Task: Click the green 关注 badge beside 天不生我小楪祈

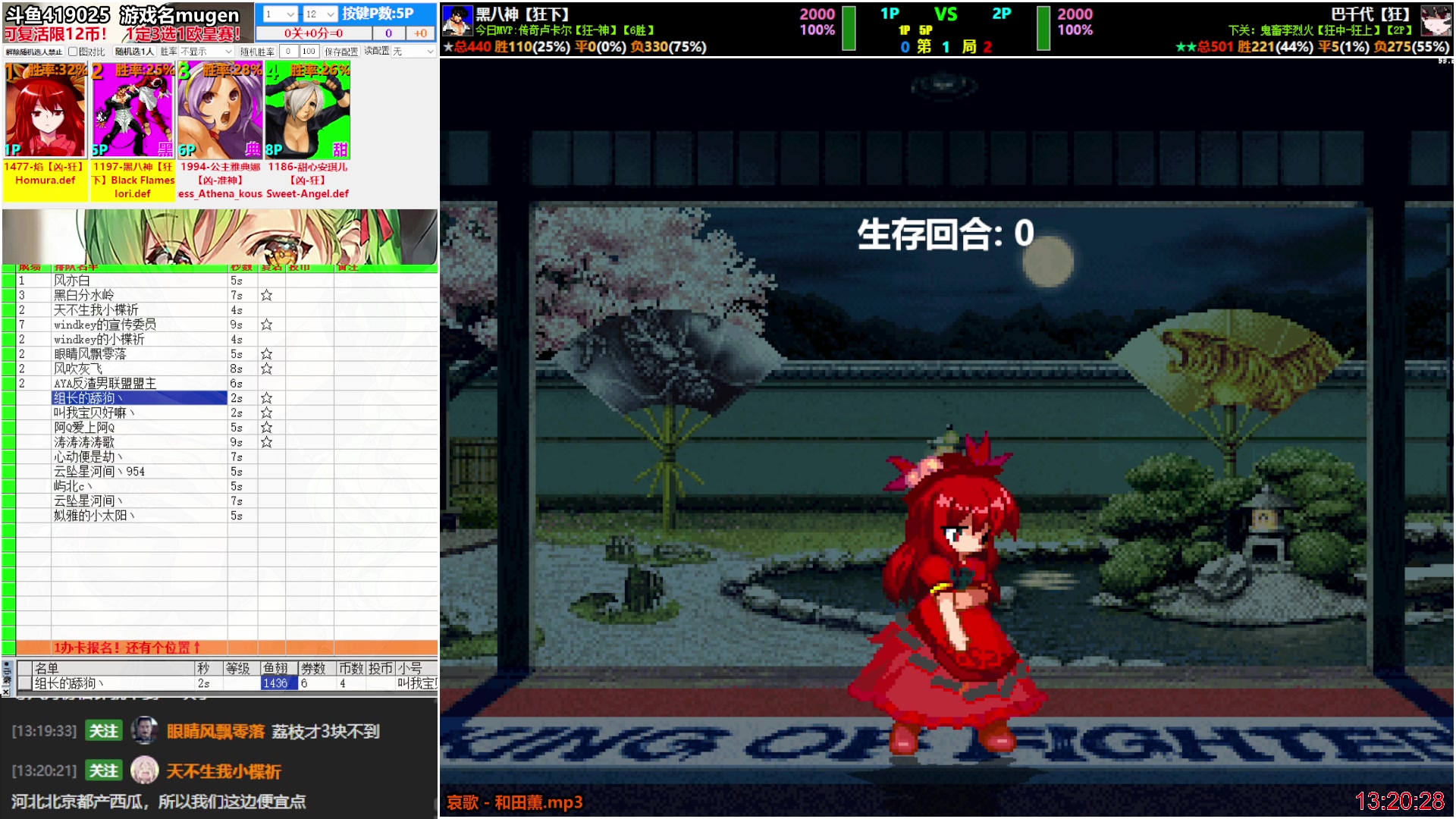Action: (104, 771)
